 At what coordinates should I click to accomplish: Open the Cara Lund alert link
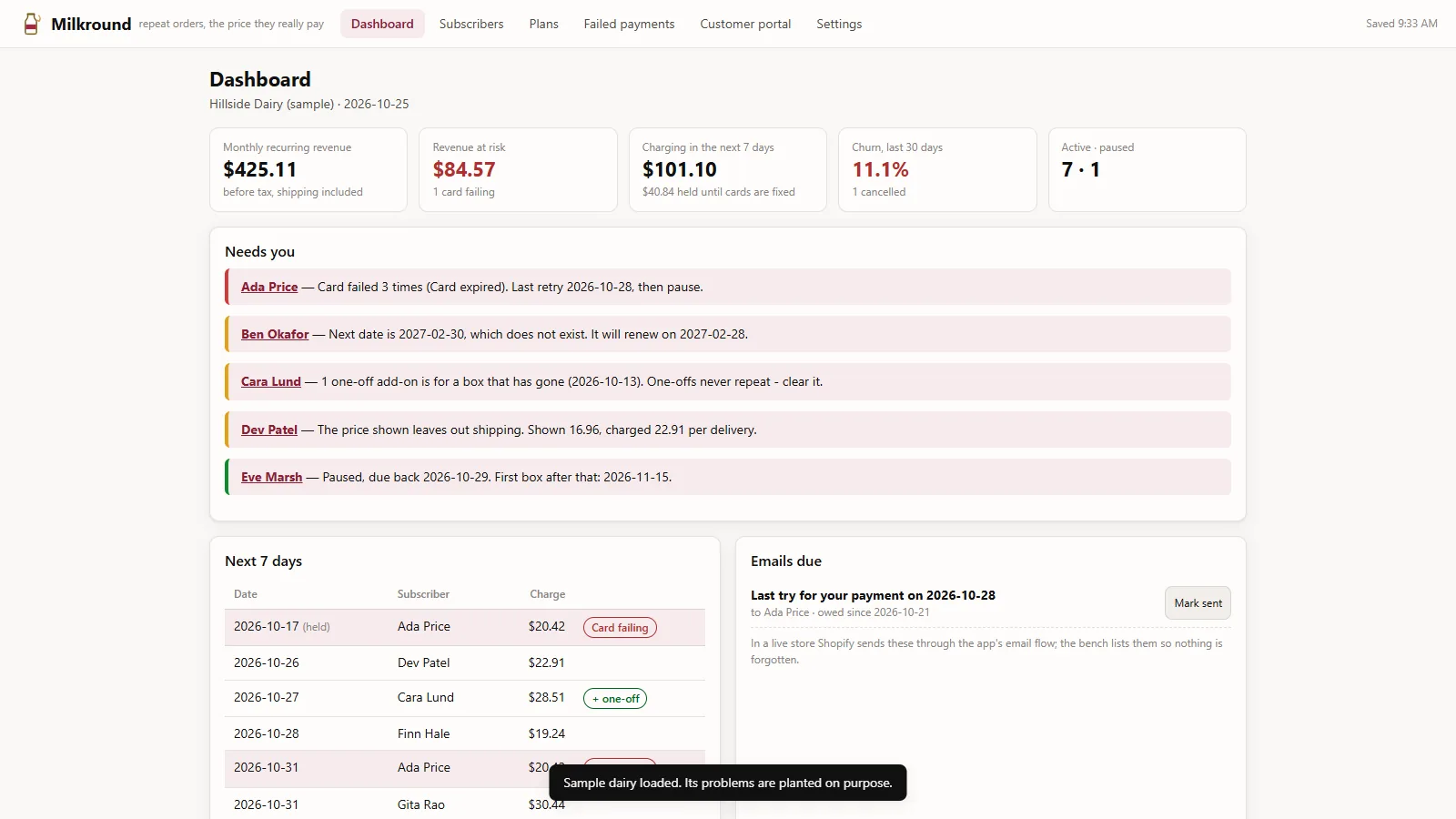point(271,381)
